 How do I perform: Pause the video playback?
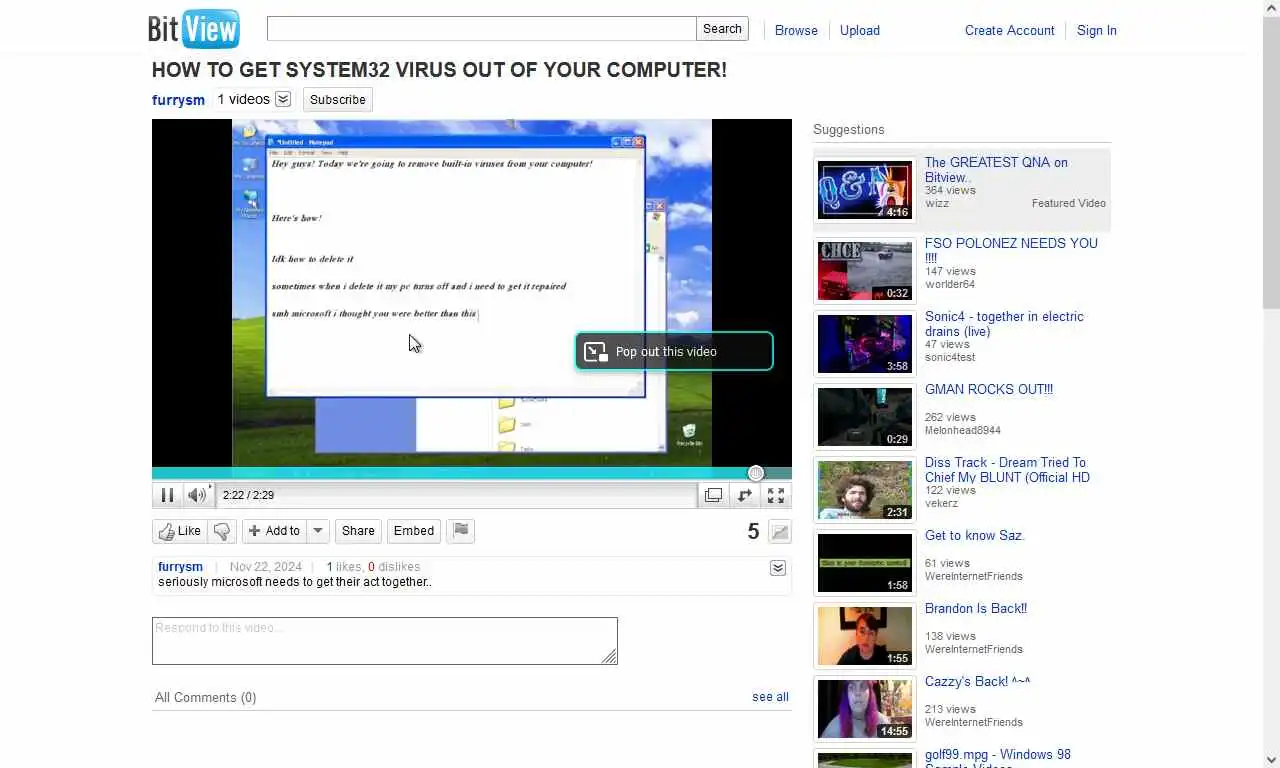click(x=167, y=495)
